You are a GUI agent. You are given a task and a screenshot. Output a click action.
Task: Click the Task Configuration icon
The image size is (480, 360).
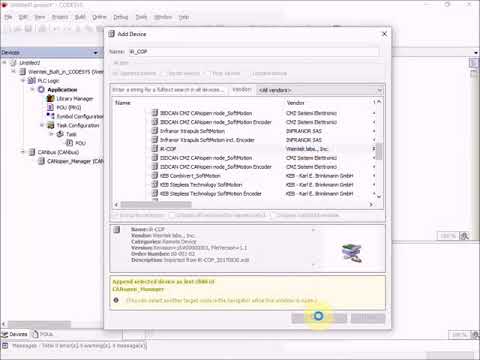50,125
